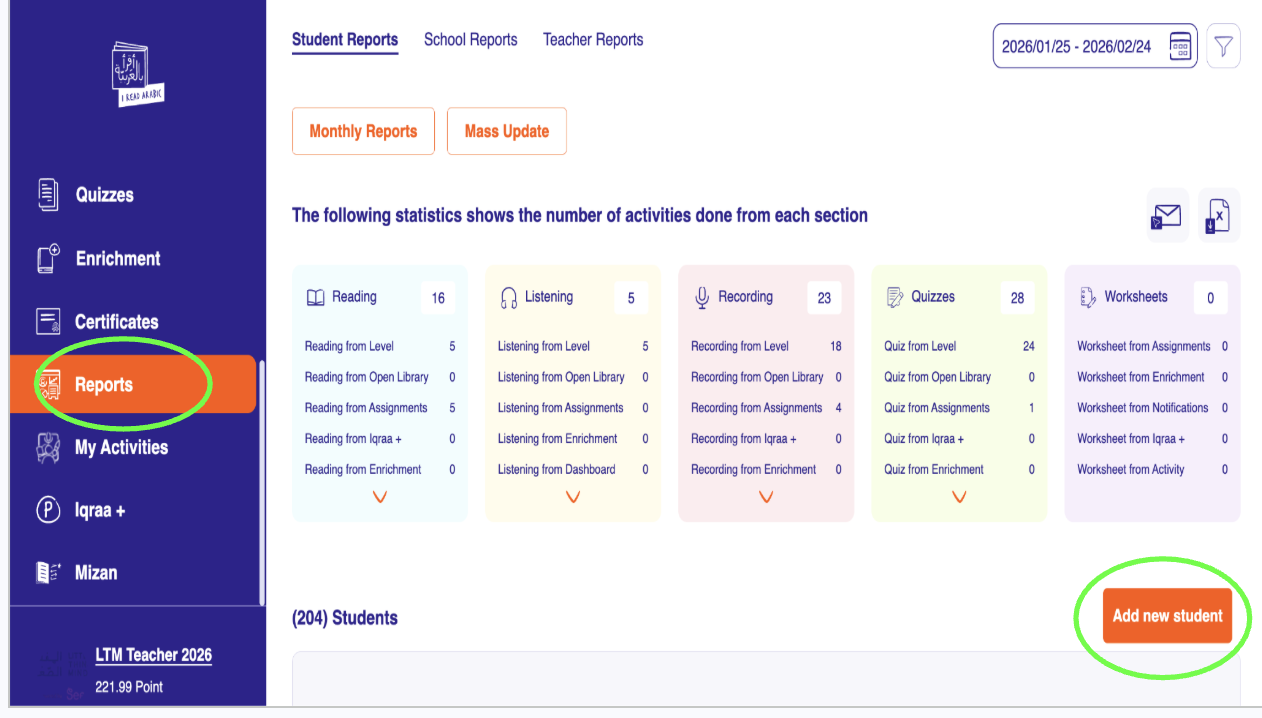Expand the Reading statistics card

point(379,497)
